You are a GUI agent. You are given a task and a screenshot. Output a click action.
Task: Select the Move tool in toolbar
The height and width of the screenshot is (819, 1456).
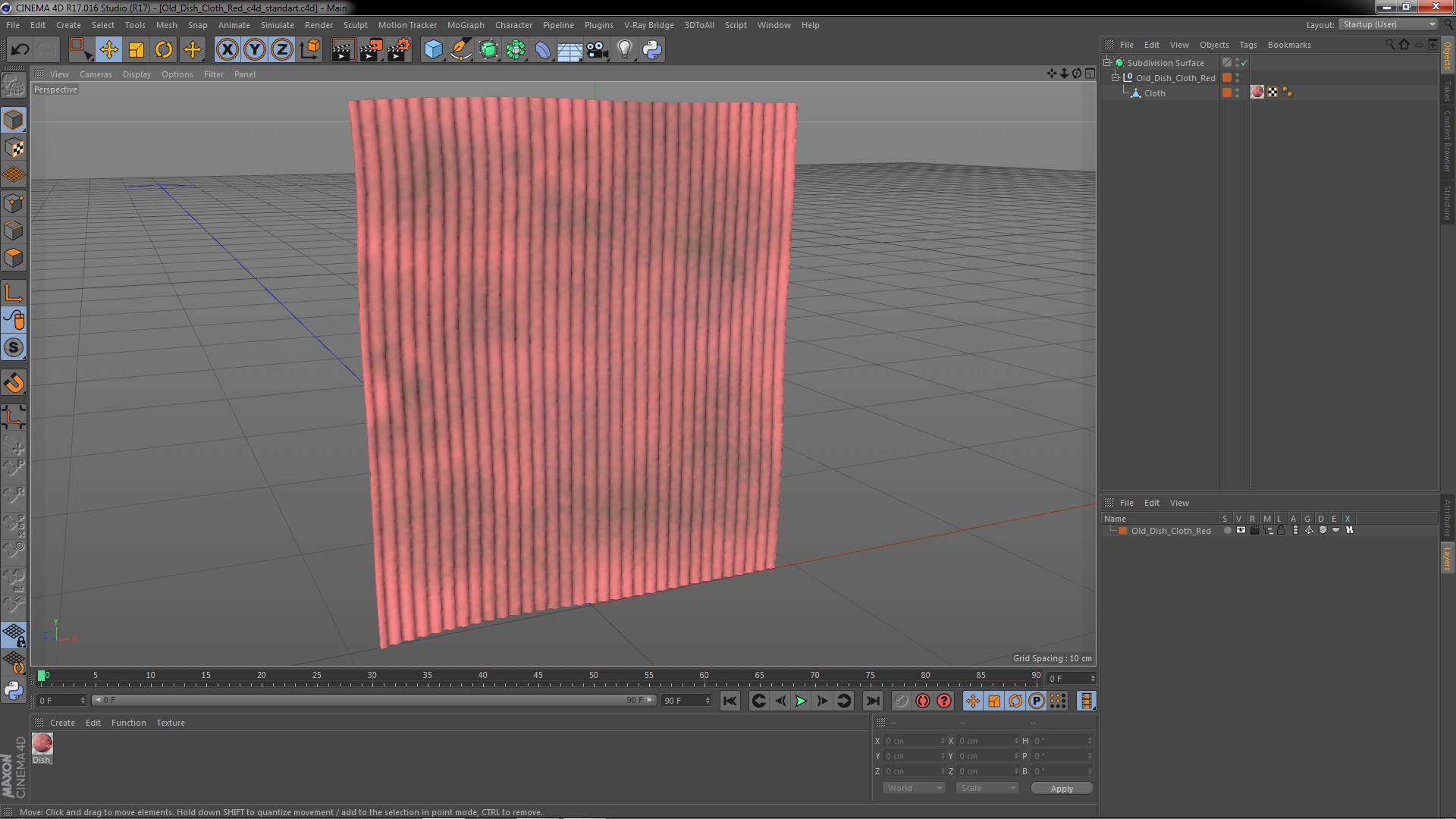tap(108, 50)
